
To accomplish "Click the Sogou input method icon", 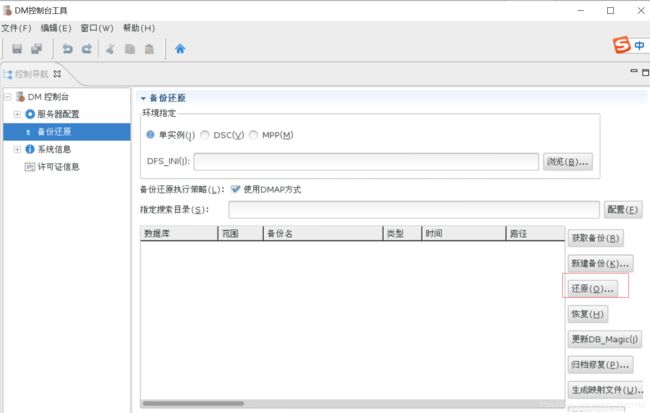I will click(621, 45).
